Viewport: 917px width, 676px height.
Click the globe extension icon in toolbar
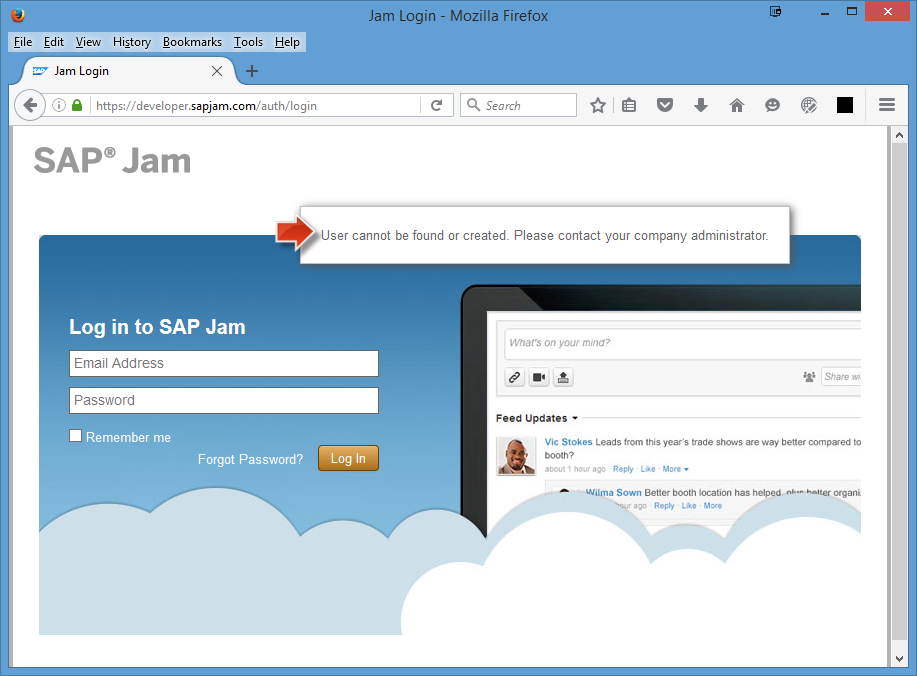(x=809, y=105)
